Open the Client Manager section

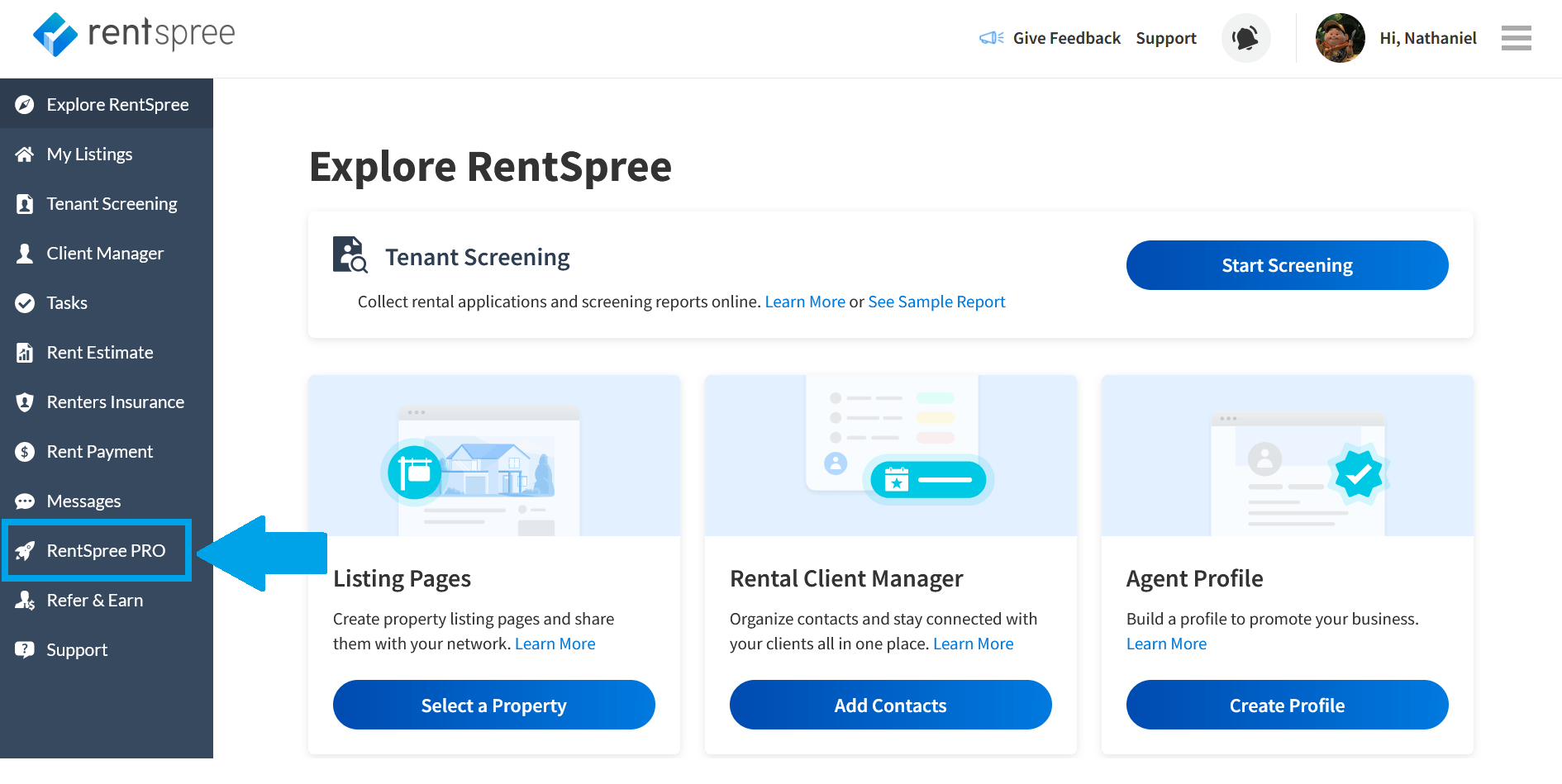point(105,253)
